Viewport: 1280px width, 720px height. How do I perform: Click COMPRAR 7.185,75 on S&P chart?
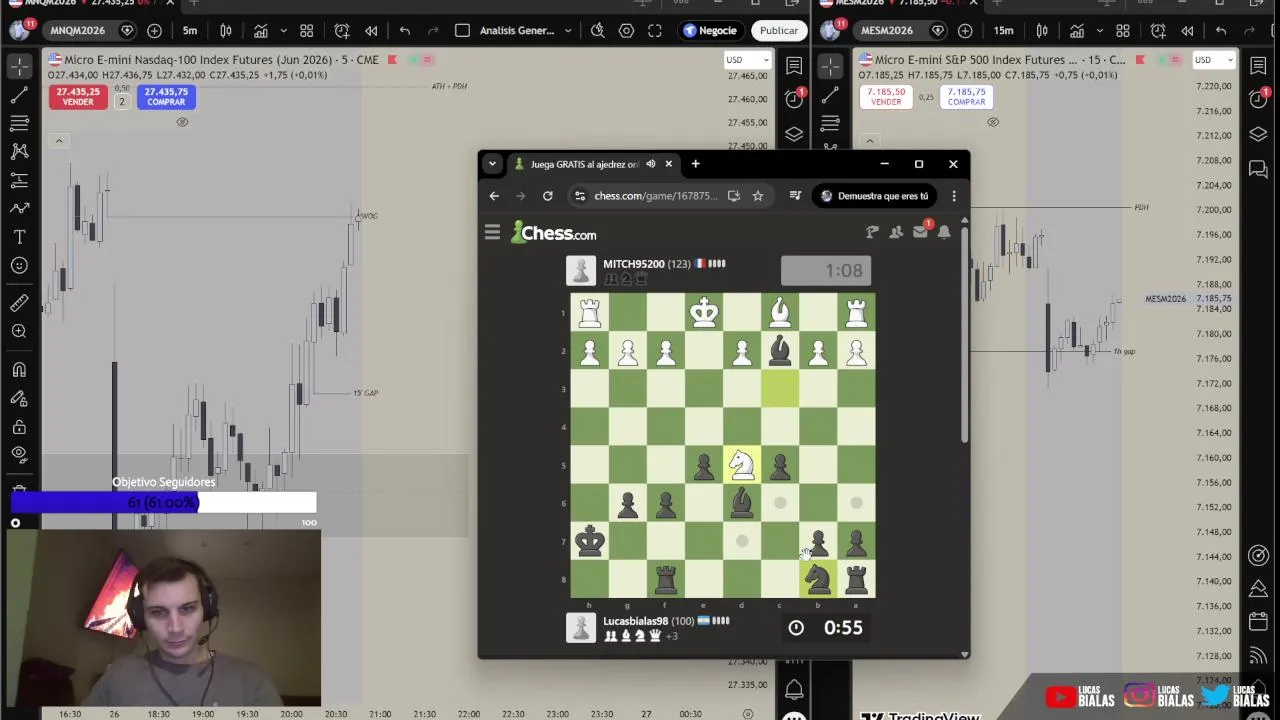point(966,96)
